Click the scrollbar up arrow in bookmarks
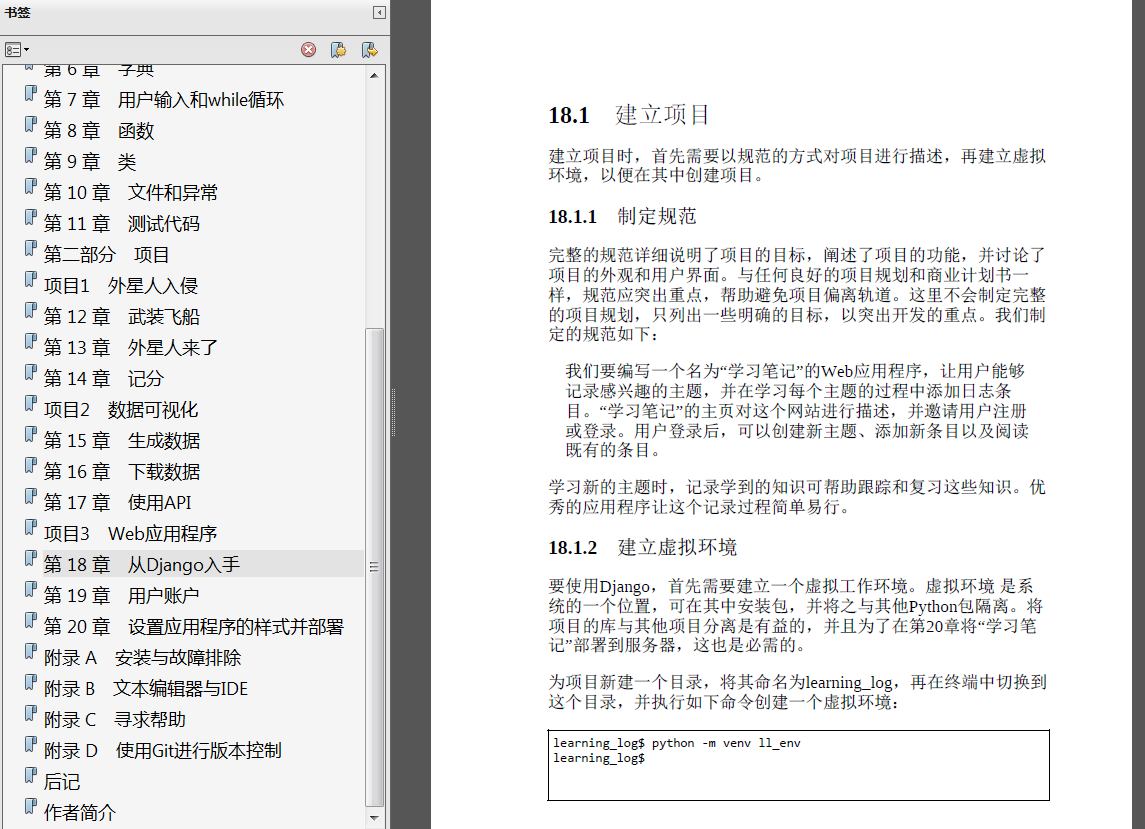 [374, 75]
